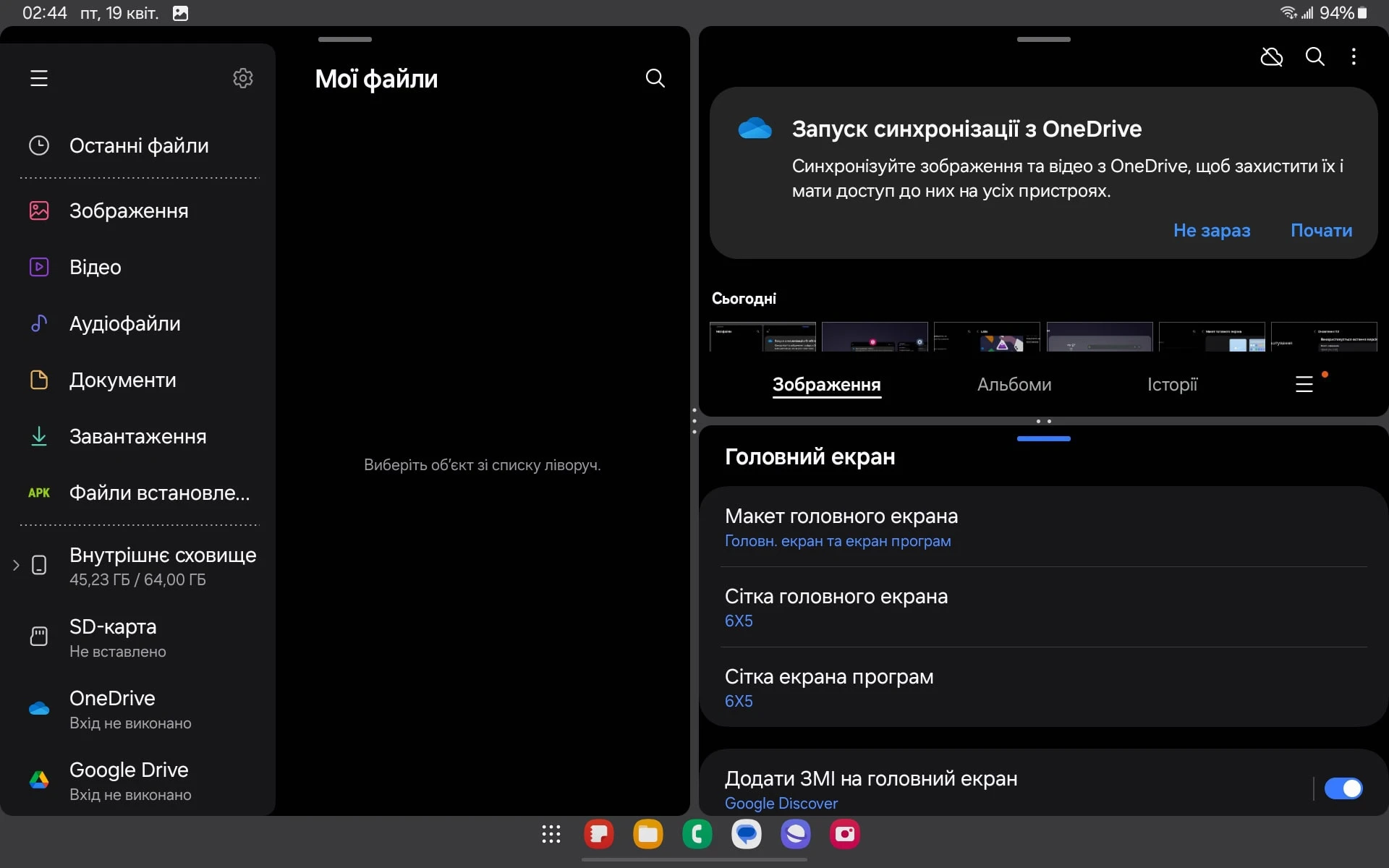Open Макет головного екрана setting

tap(1044, 527)
